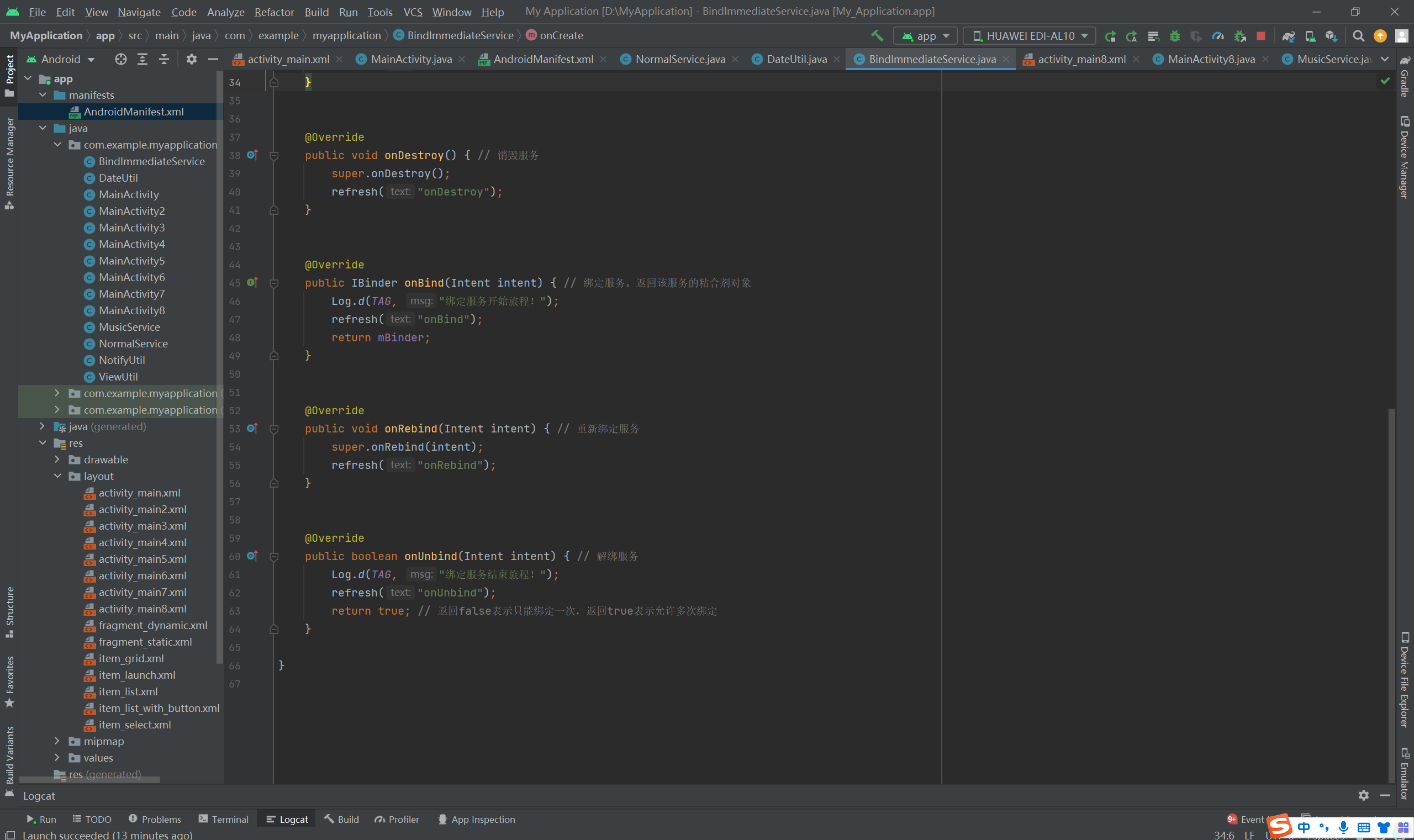Select opened file target icon in project panel

point(120,59)
